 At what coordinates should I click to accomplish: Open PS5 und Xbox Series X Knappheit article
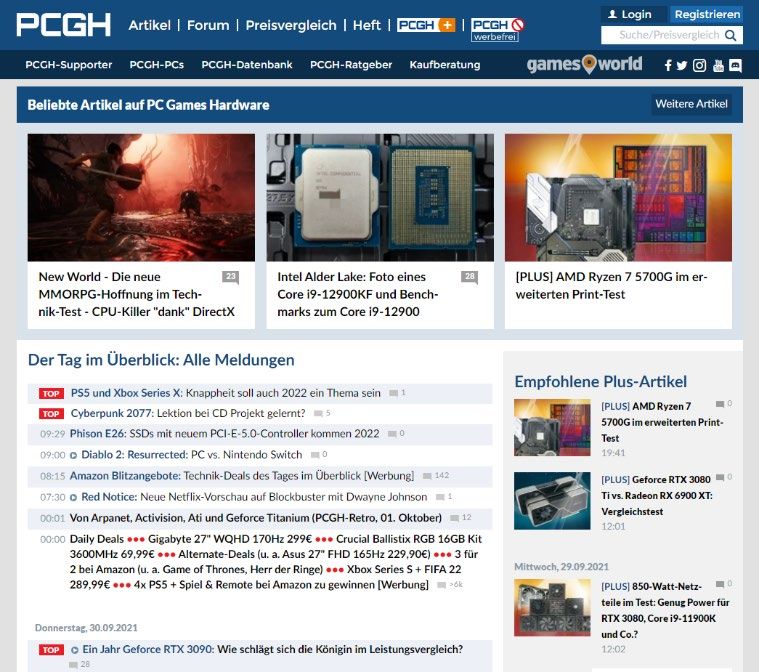point(226,393)
